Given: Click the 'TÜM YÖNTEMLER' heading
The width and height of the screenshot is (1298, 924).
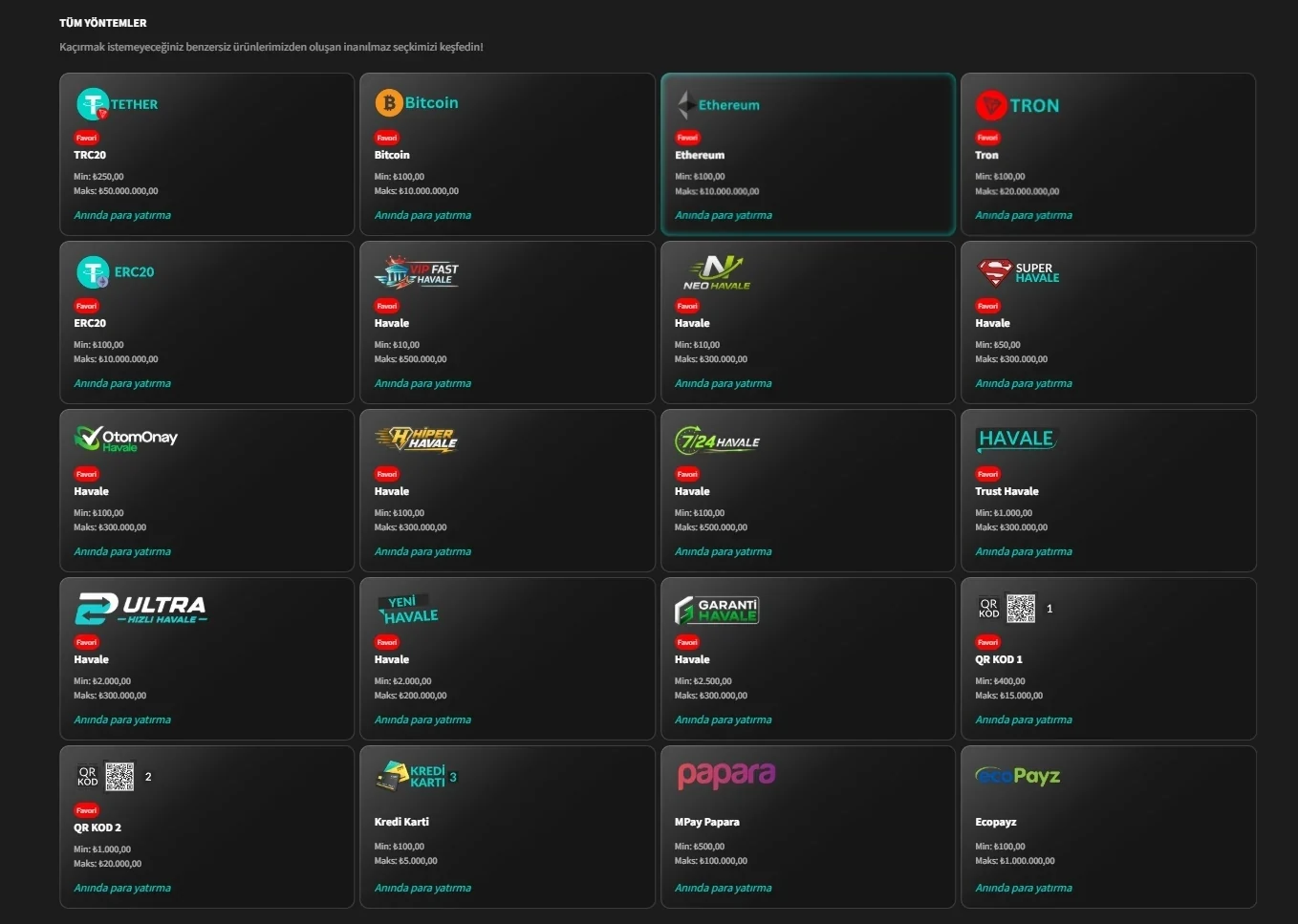Looking at the screenshot, I should [x=103, y=23].
